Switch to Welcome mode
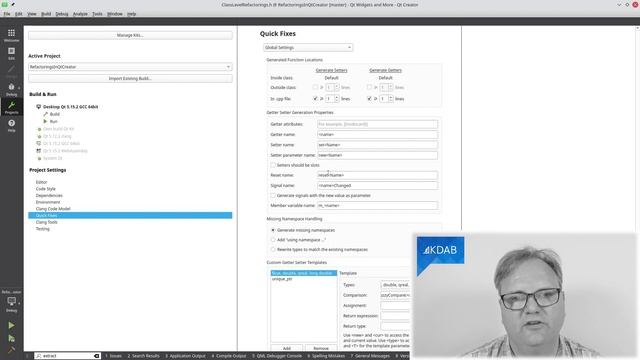640x360 pixels. [x=11, y=35]
